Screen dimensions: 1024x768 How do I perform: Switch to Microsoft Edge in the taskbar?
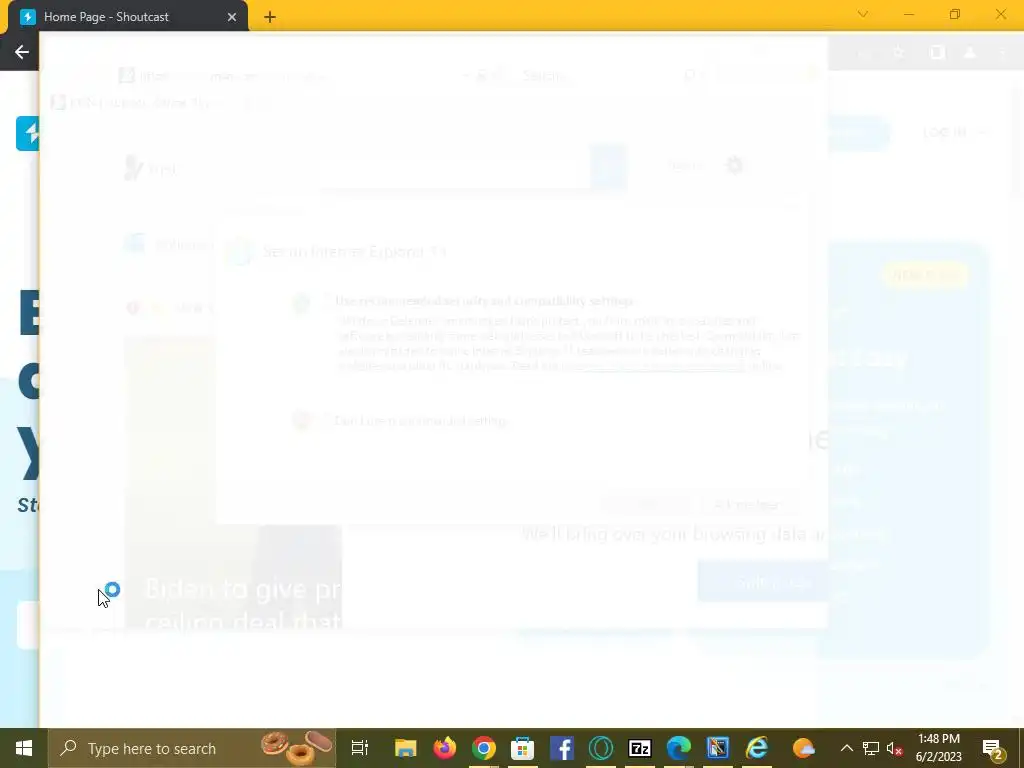pyautogui.click(x=679, y=748)
